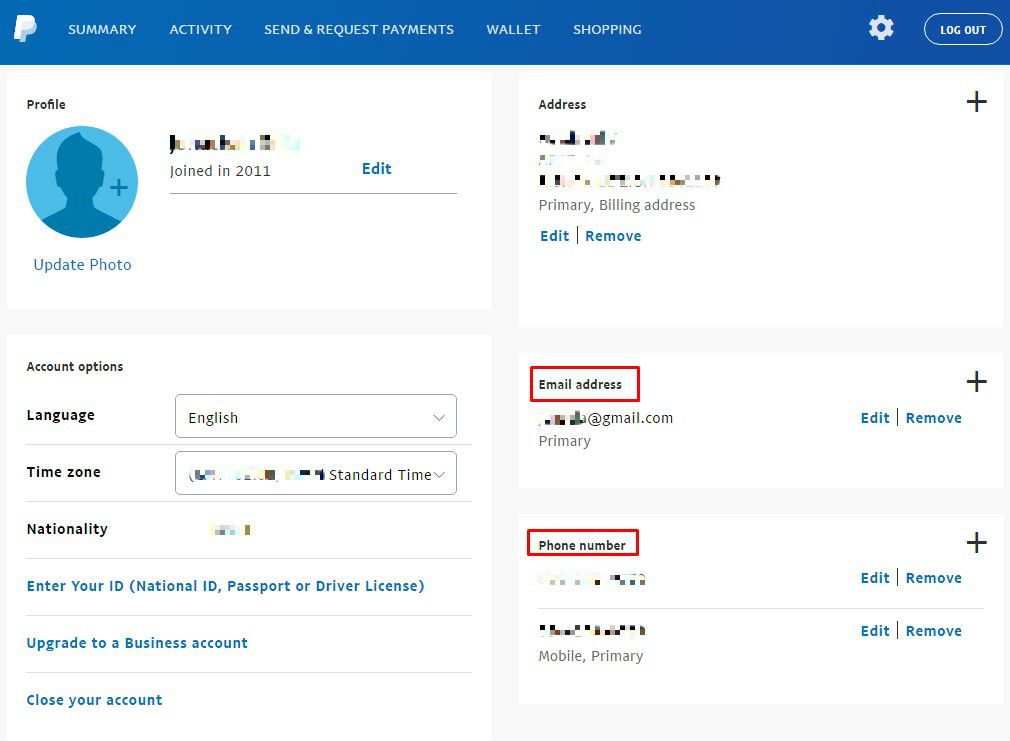Open the Language dropdown showing English
1010x741 pixels.
315,417
